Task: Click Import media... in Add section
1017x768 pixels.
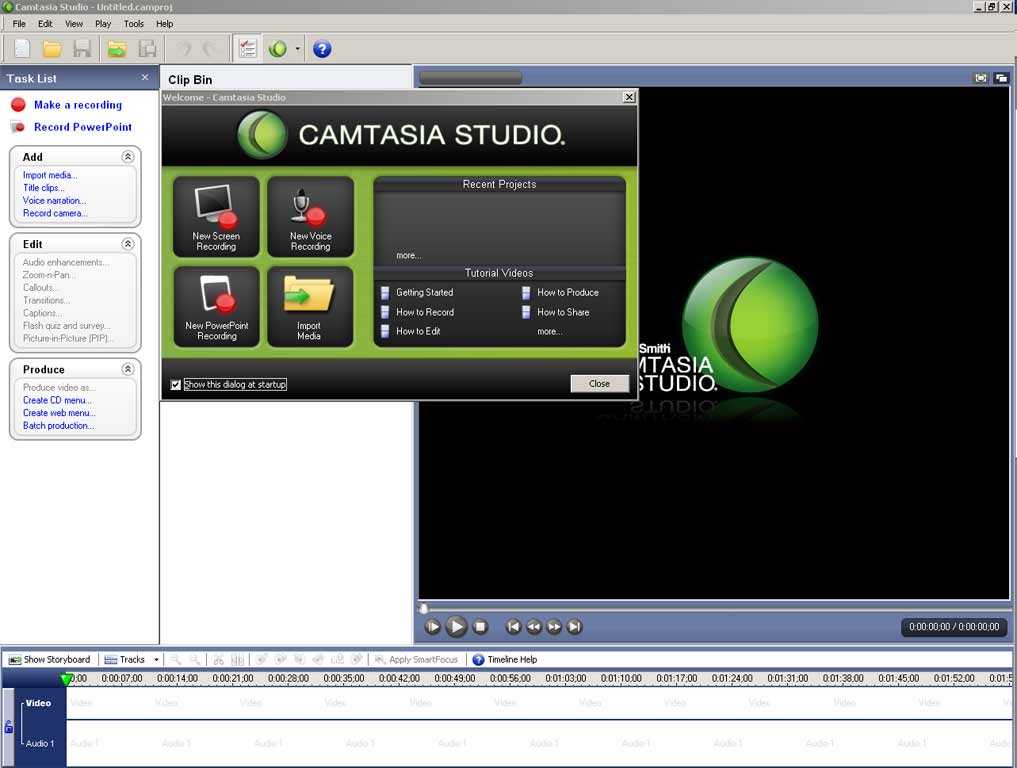Action: point(50,175)
